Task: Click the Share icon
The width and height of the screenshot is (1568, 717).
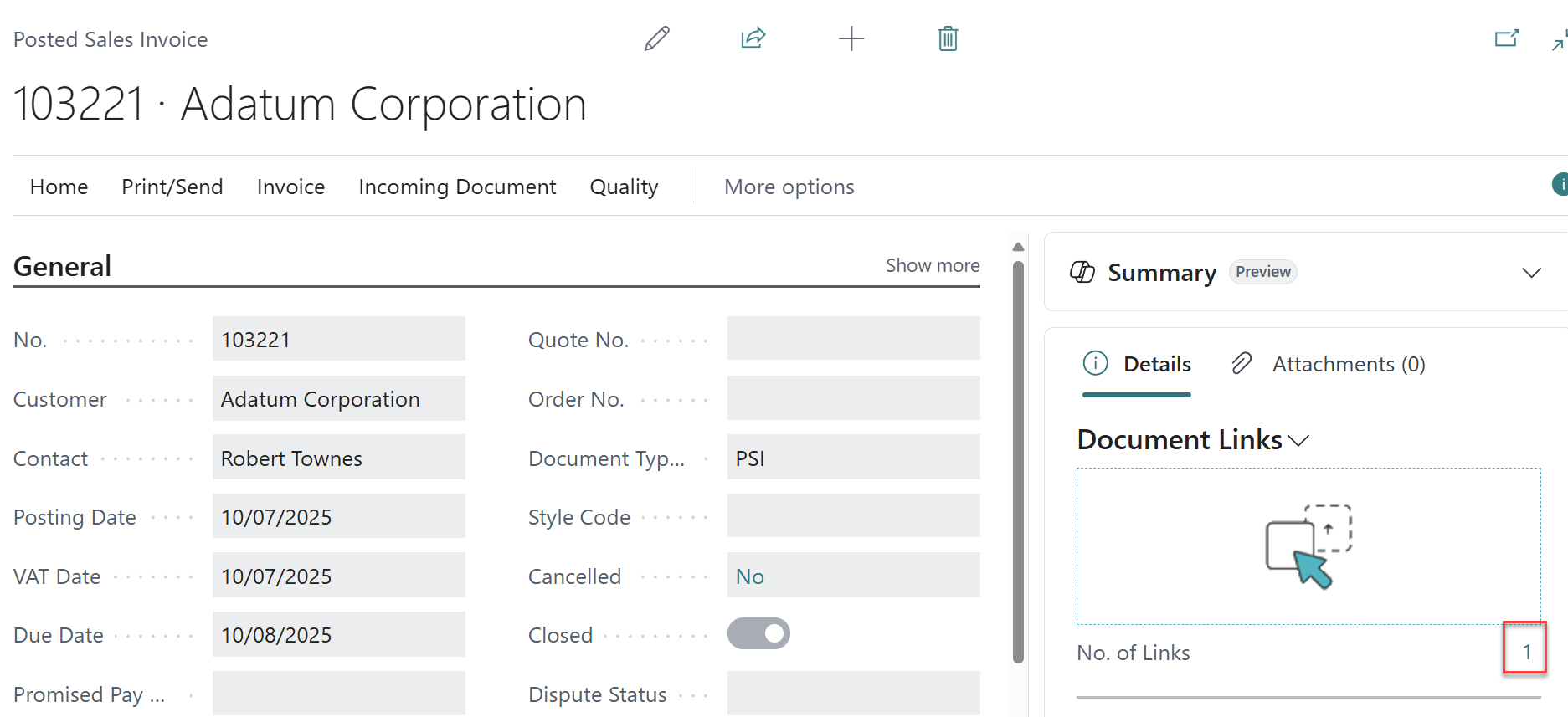Action: click(x=753, y=38)
